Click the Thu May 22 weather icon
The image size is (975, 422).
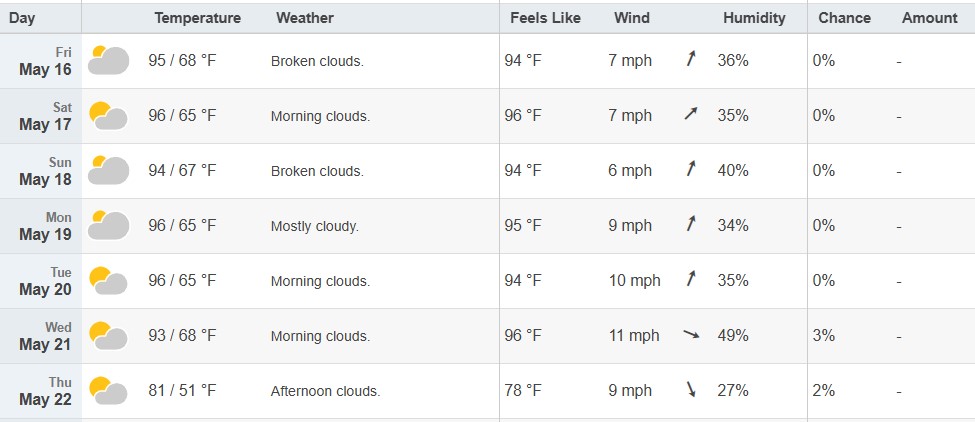click(109, 390)
